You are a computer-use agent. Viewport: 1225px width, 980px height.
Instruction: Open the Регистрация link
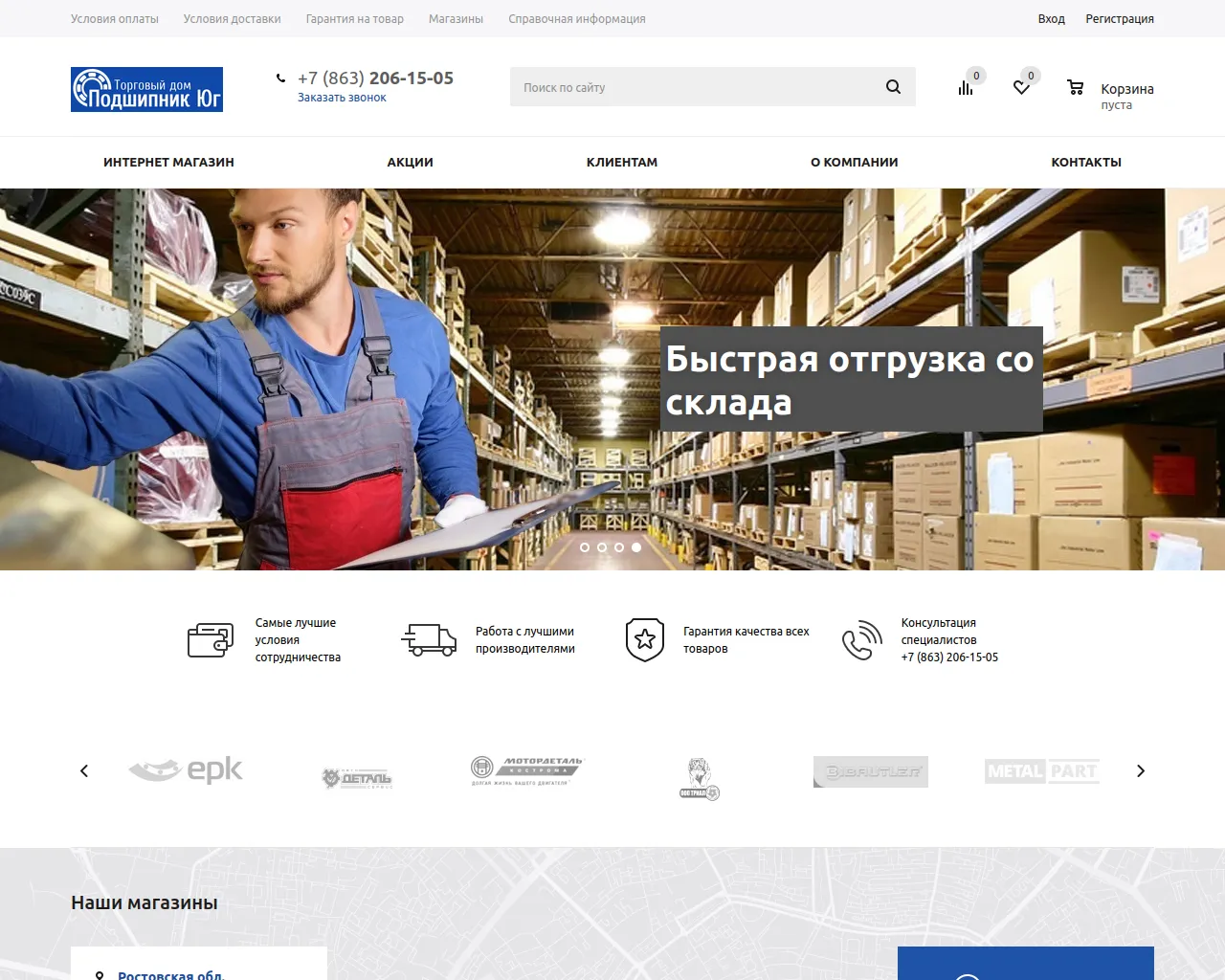click(1120, 18)
